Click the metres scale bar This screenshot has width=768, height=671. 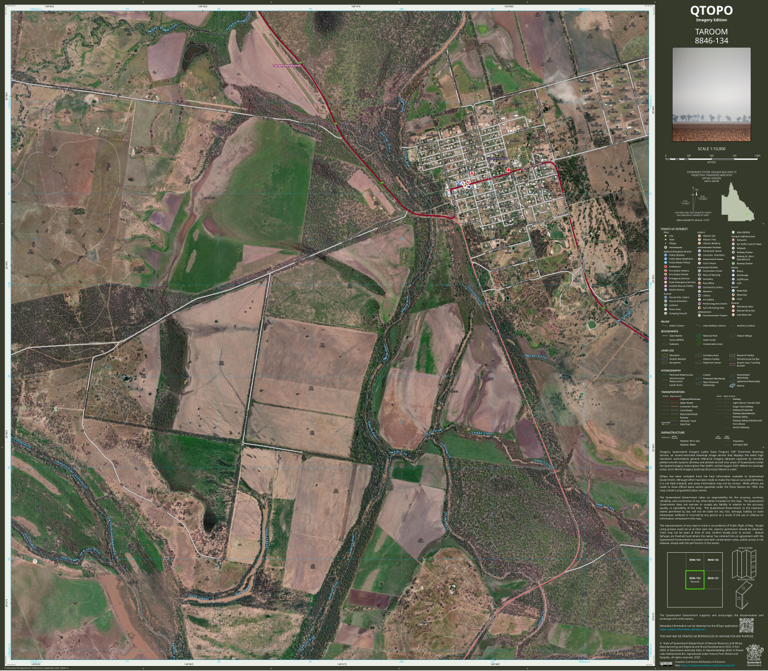(711, 159)
